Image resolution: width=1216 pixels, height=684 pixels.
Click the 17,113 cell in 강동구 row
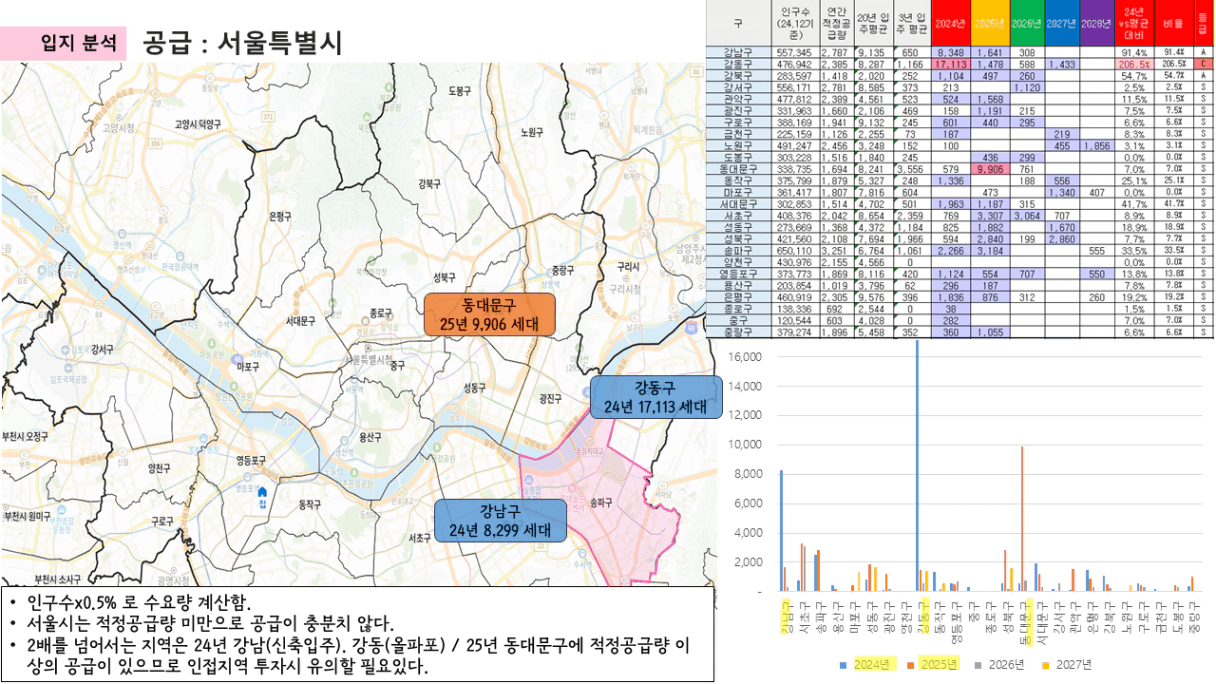951,63
